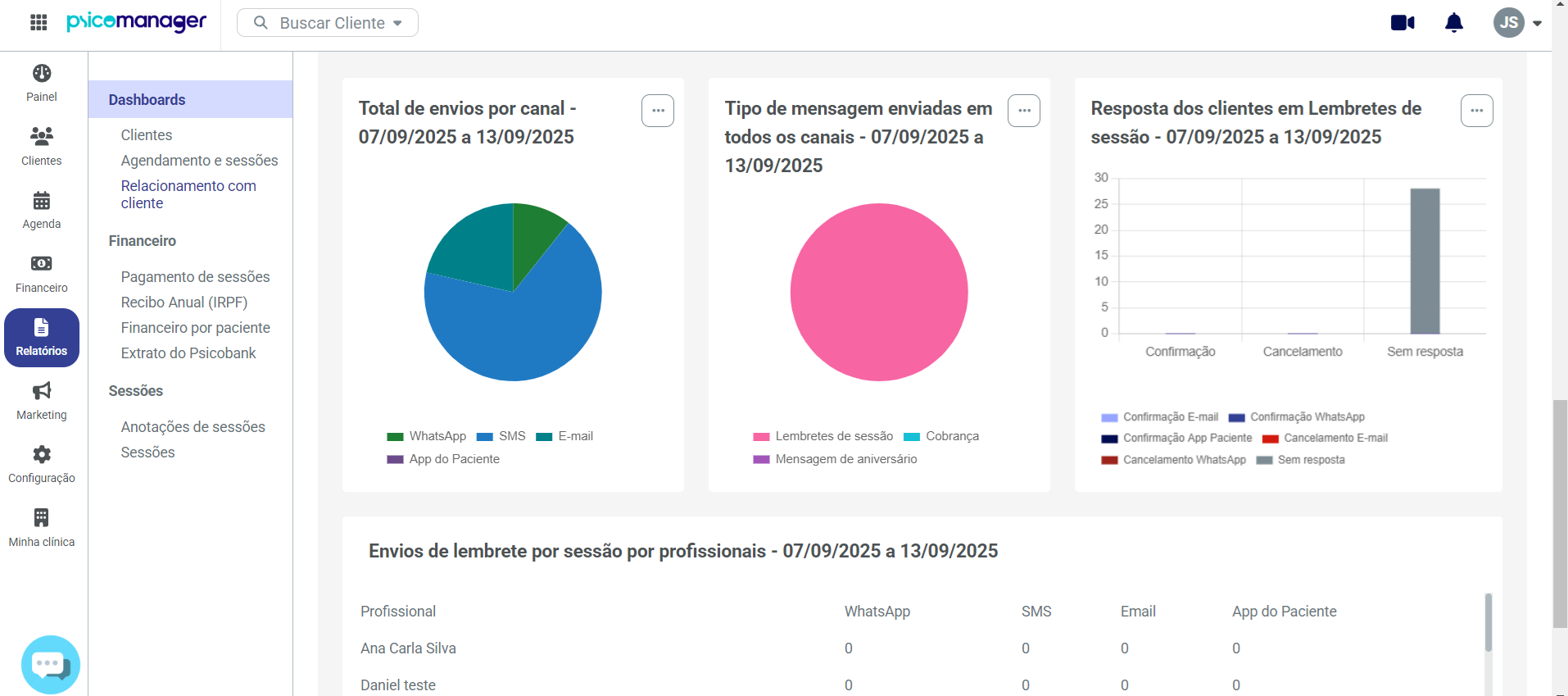The height and width of the screenshot is (696, 1568).
Task: Toggle Cobrança legend item
Action: [941, 436]
